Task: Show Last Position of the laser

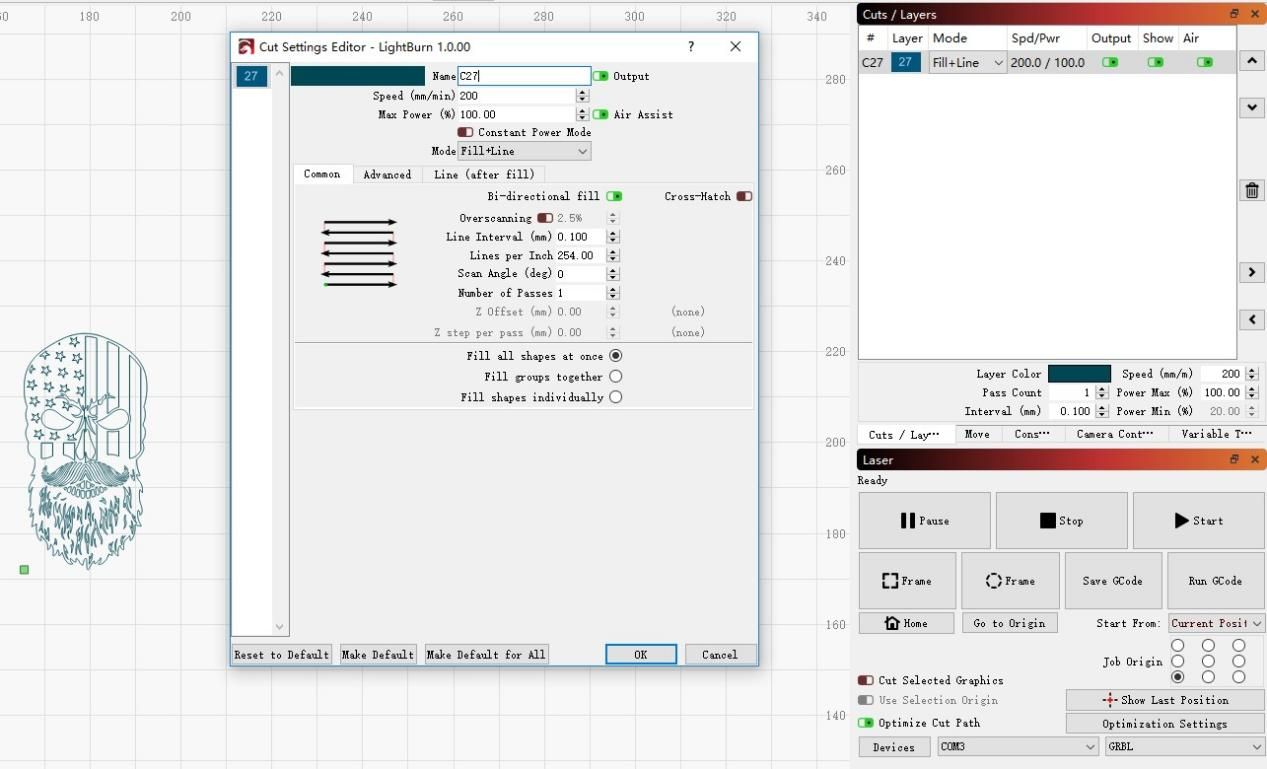Action: (1164, 700)
